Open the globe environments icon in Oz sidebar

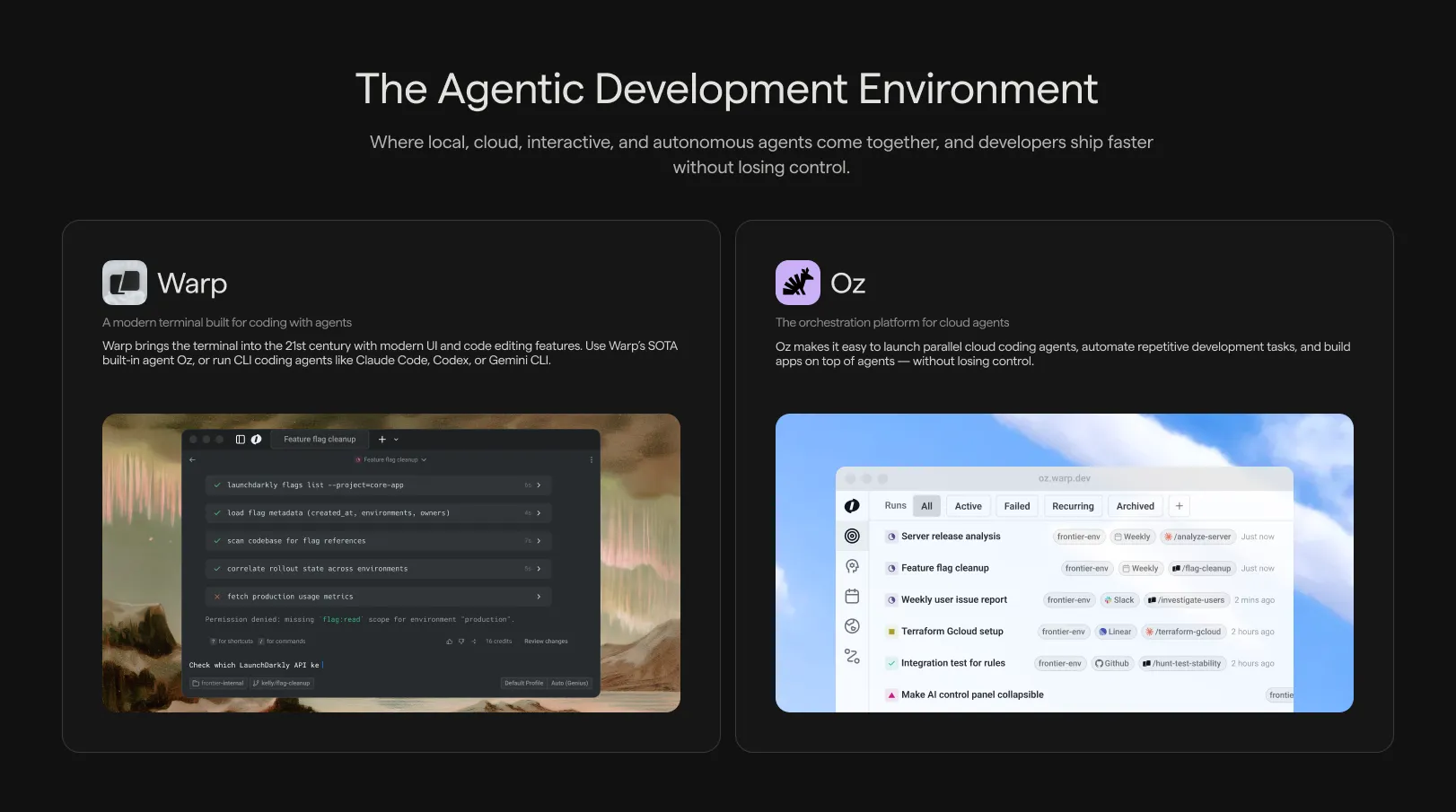[x=852, y=626]
